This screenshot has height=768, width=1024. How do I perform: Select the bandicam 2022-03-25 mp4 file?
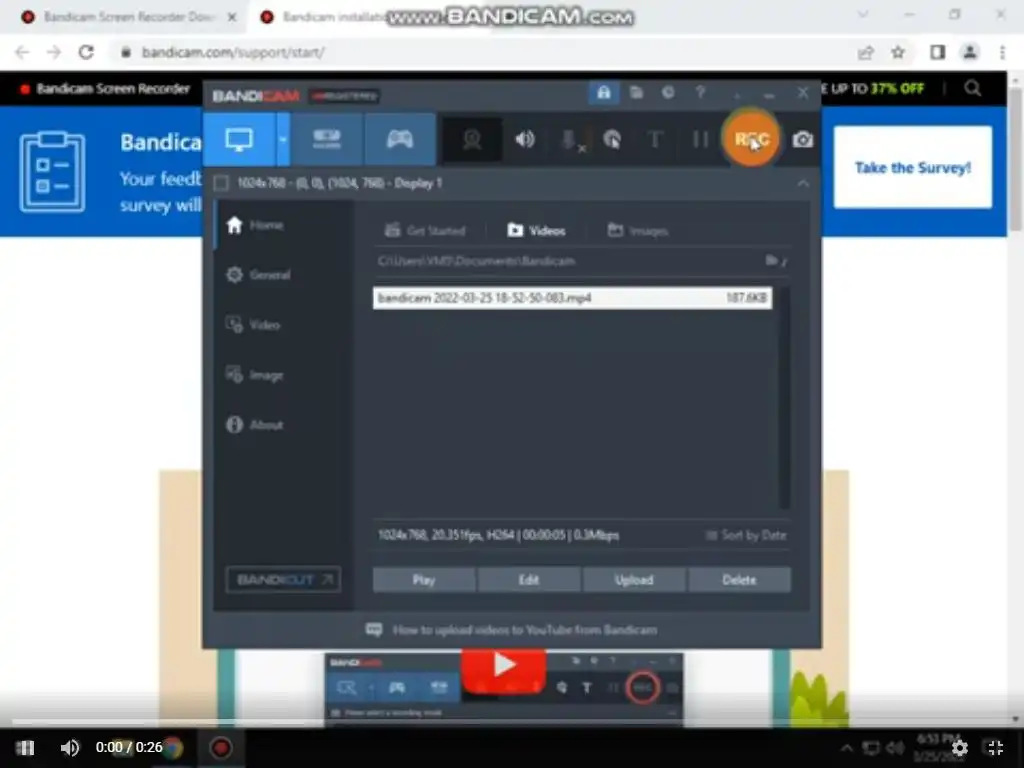(x=572, y=298)
